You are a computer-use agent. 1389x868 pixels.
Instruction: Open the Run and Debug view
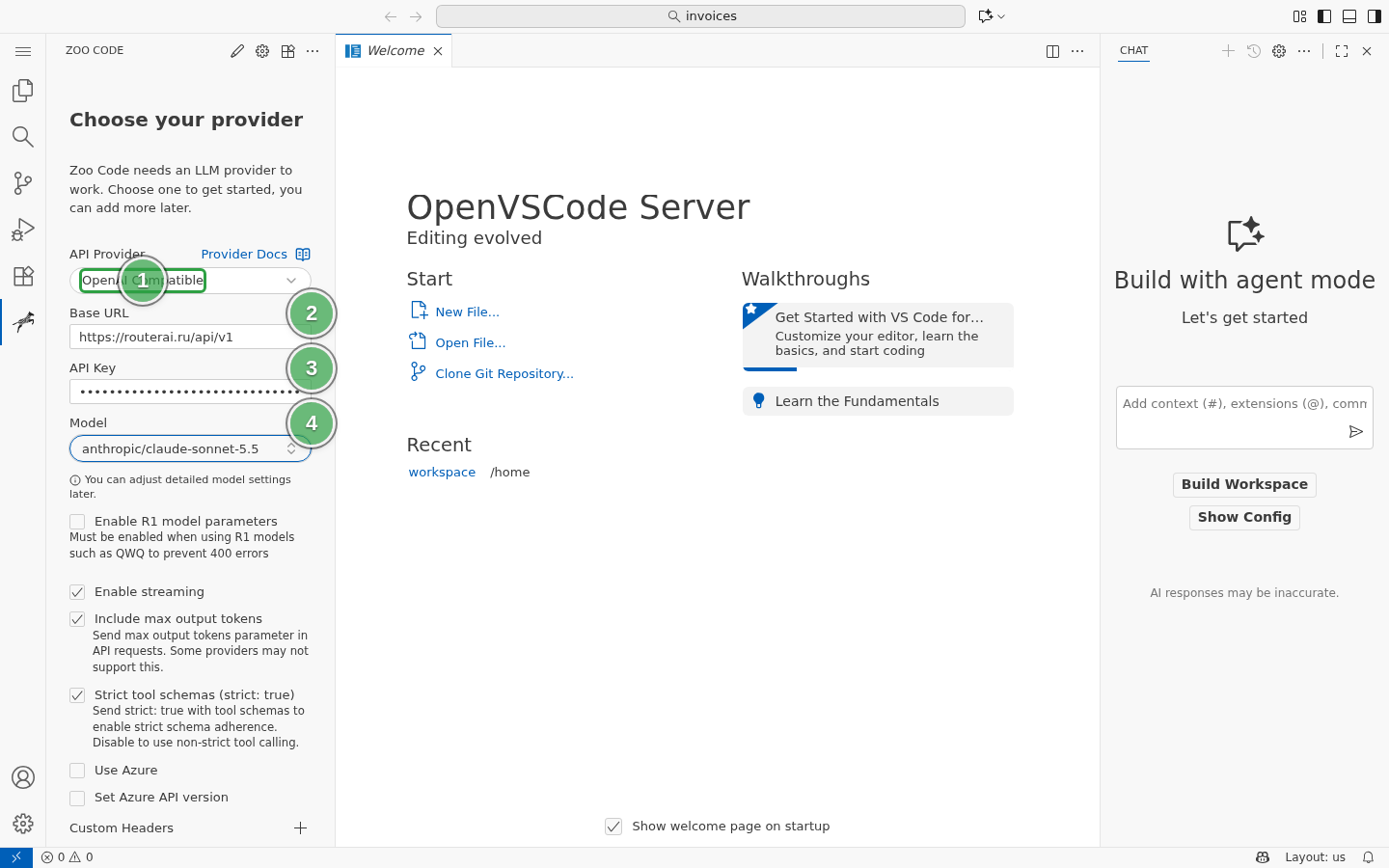tap(23, 230)
